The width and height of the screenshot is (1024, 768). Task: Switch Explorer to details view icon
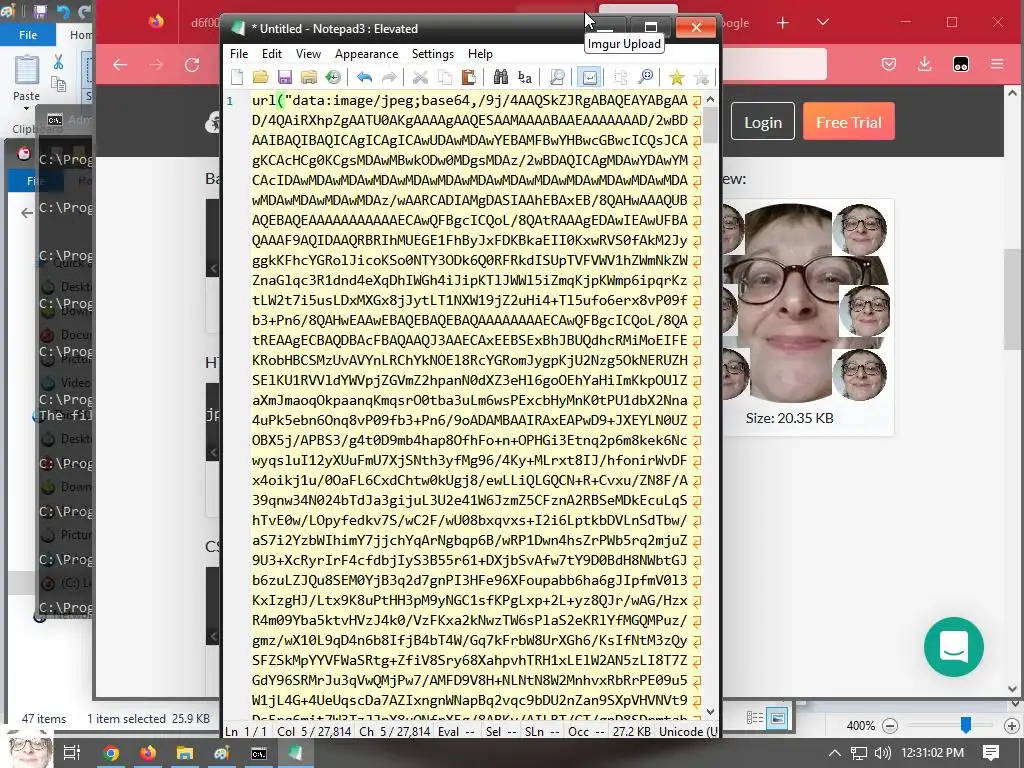tap(754, 718)
